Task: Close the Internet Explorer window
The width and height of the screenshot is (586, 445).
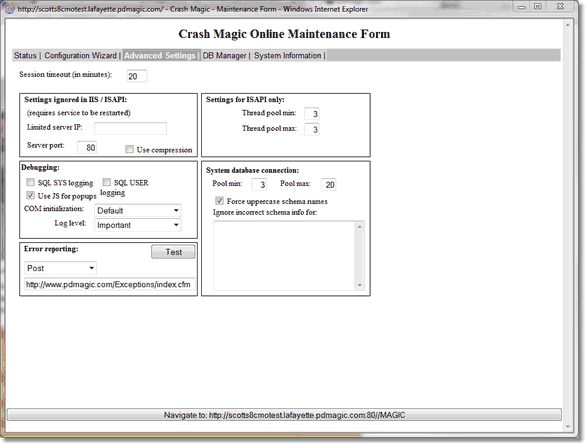Action: click(560, 7)
